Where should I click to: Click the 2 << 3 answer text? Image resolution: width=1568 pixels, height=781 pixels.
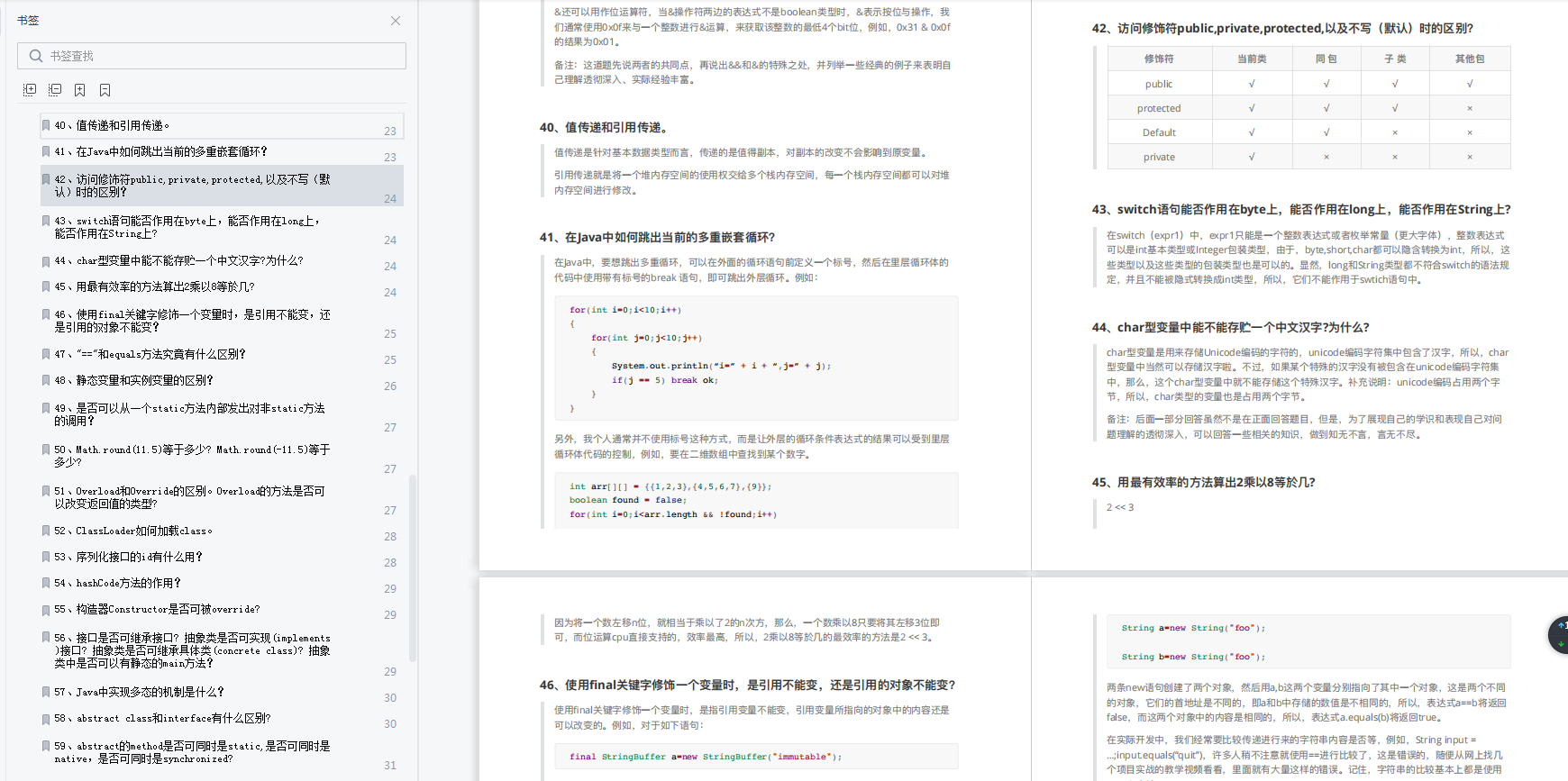click(1120, 507)
